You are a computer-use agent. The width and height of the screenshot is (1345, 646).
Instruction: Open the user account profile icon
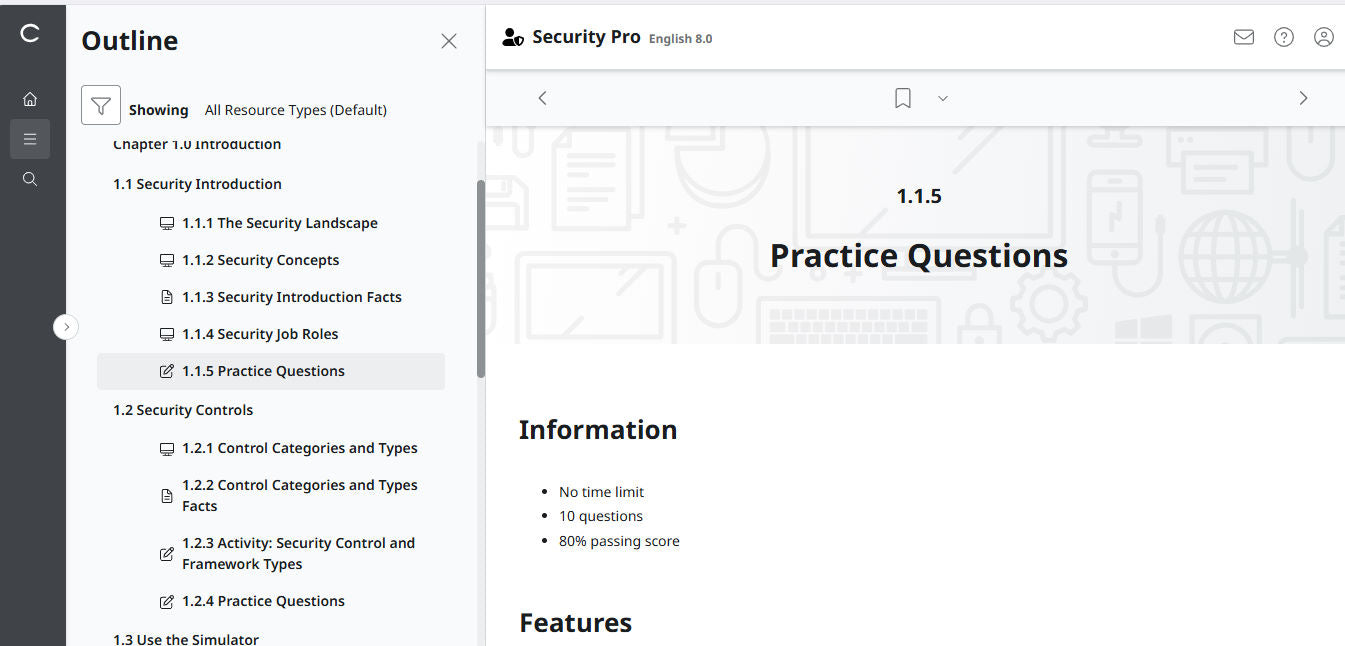1324,36
